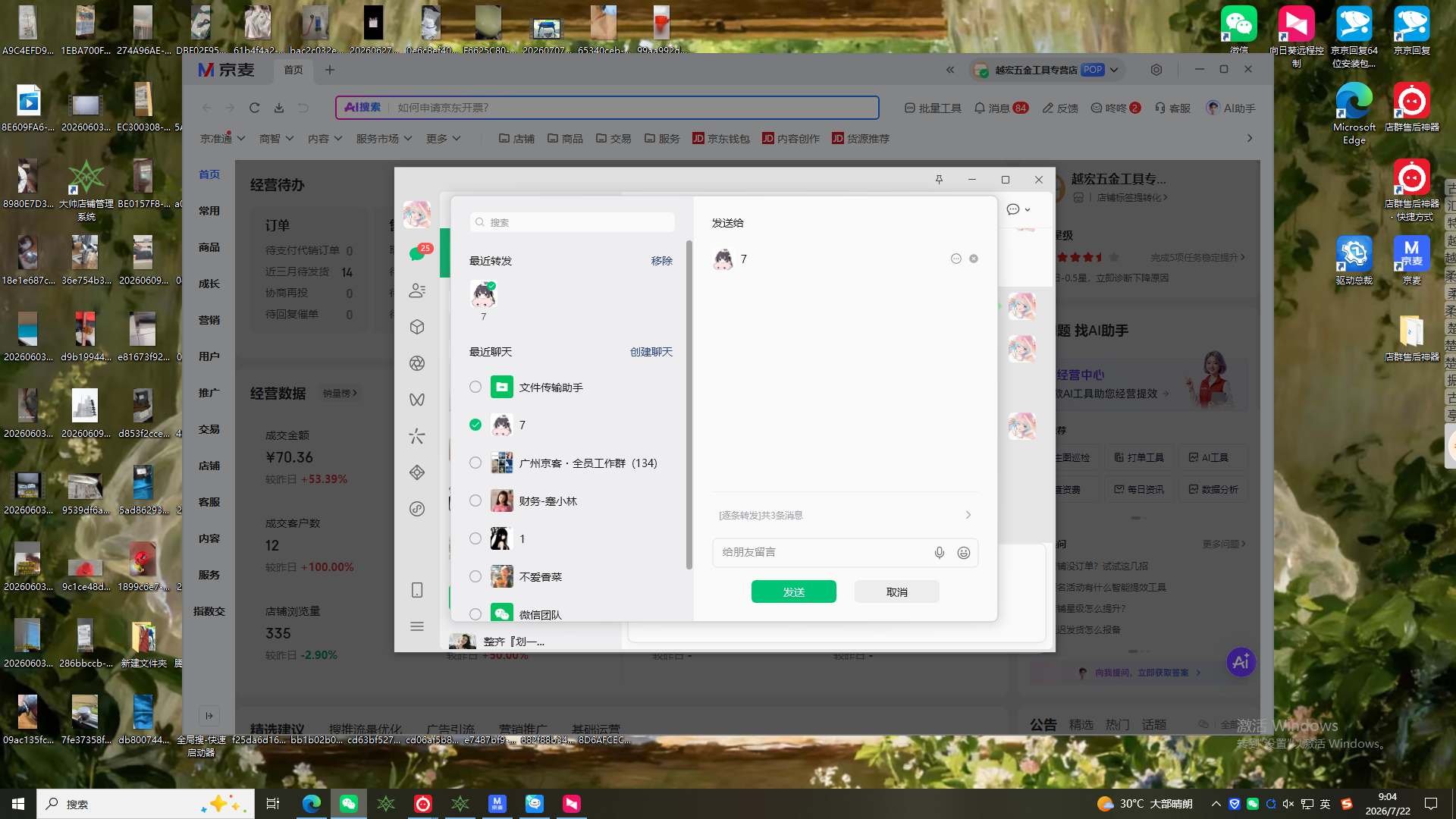Select contact 1 radio button
Viewport: 1456px width, 819px height.
[475, 538]
